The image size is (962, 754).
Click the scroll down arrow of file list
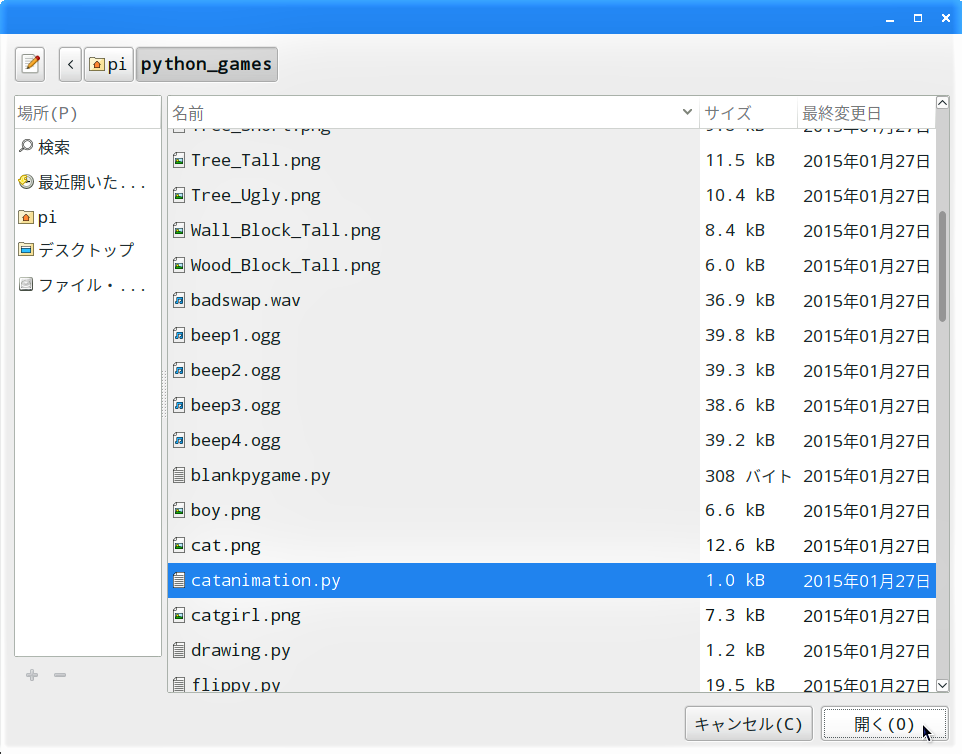pyautogui.click(x=942, y=685)
